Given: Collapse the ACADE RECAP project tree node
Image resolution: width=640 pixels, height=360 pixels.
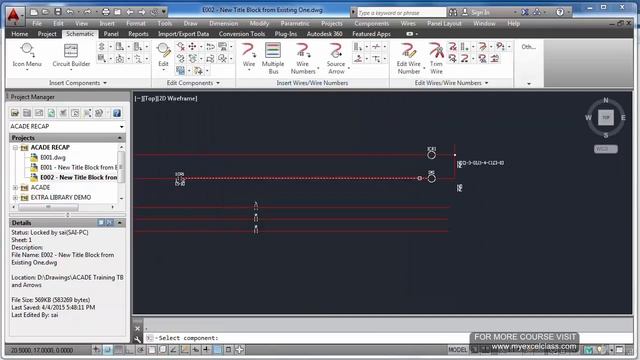Looking at the screenshot, I should click(15, 148).
